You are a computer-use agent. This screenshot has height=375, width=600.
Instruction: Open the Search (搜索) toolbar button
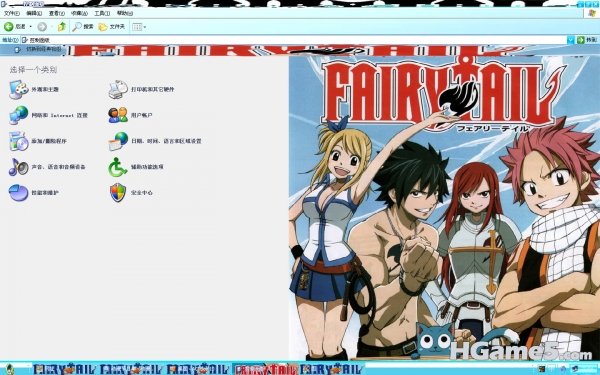pos(83,27)
